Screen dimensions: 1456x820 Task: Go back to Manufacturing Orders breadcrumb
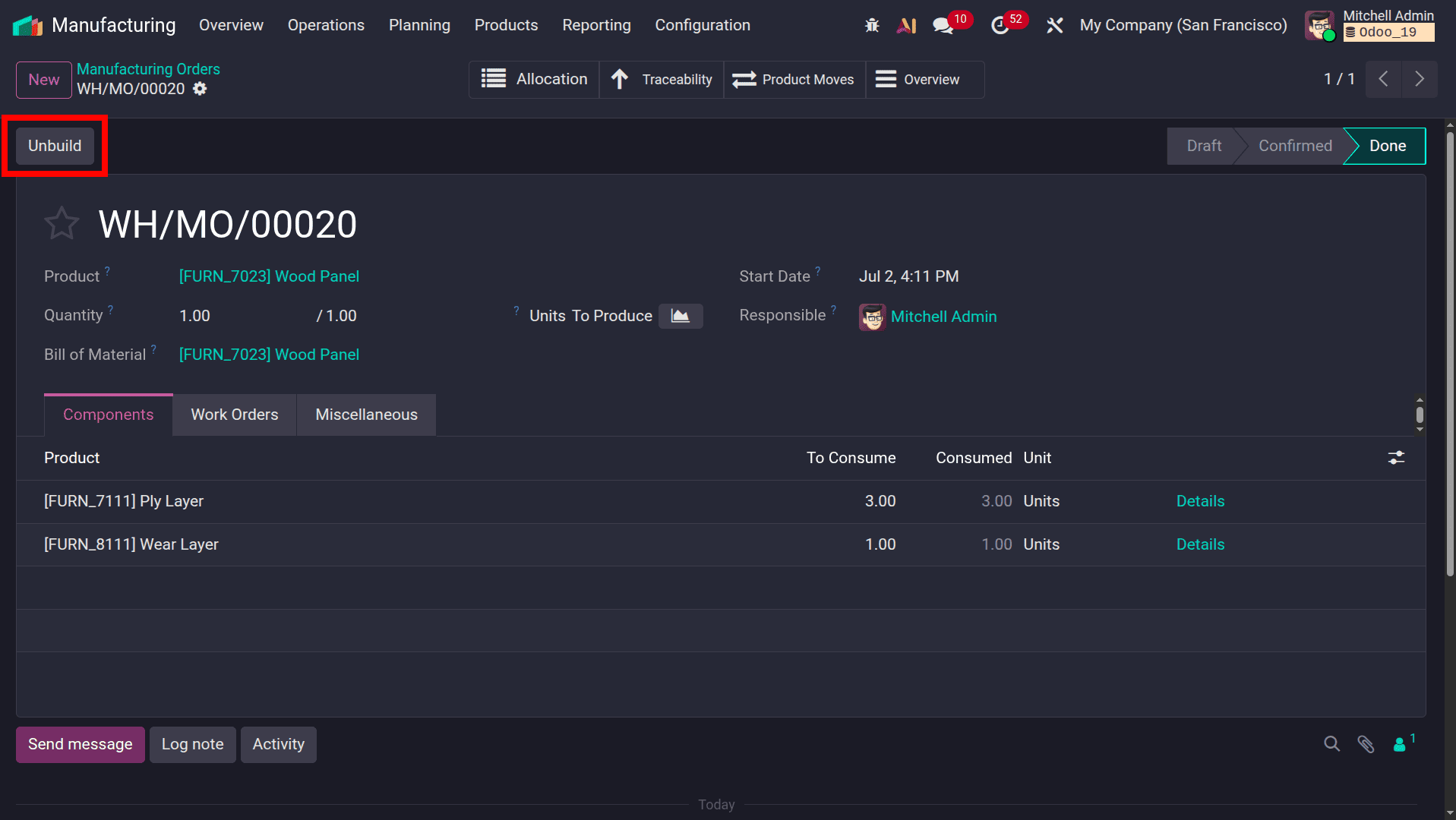coord(148,69)
